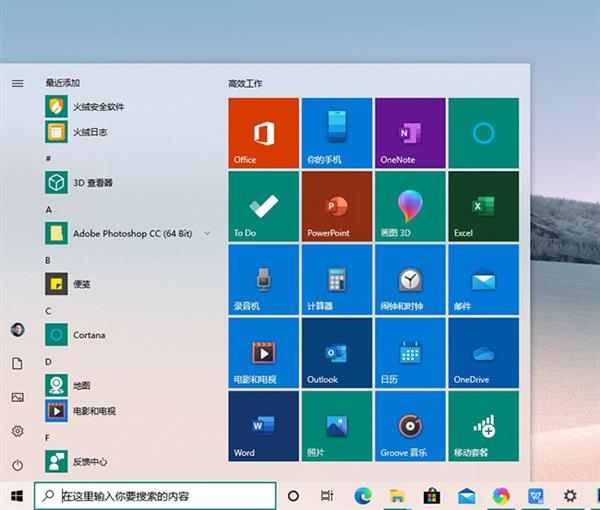Open Settings gear in Start sidebar

17,431
